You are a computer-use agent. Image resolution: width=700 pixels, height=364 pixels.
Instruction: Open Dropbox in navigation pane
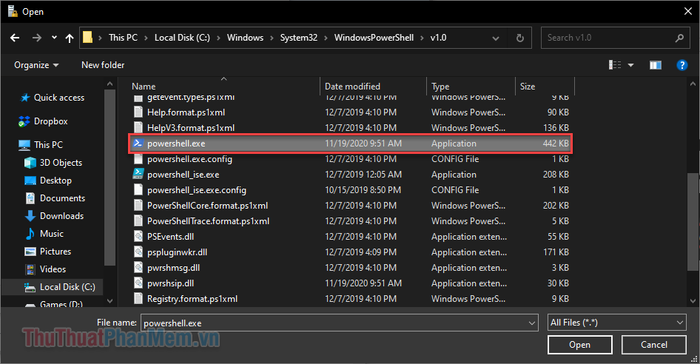pyautogui.click(x=43, y=121)
